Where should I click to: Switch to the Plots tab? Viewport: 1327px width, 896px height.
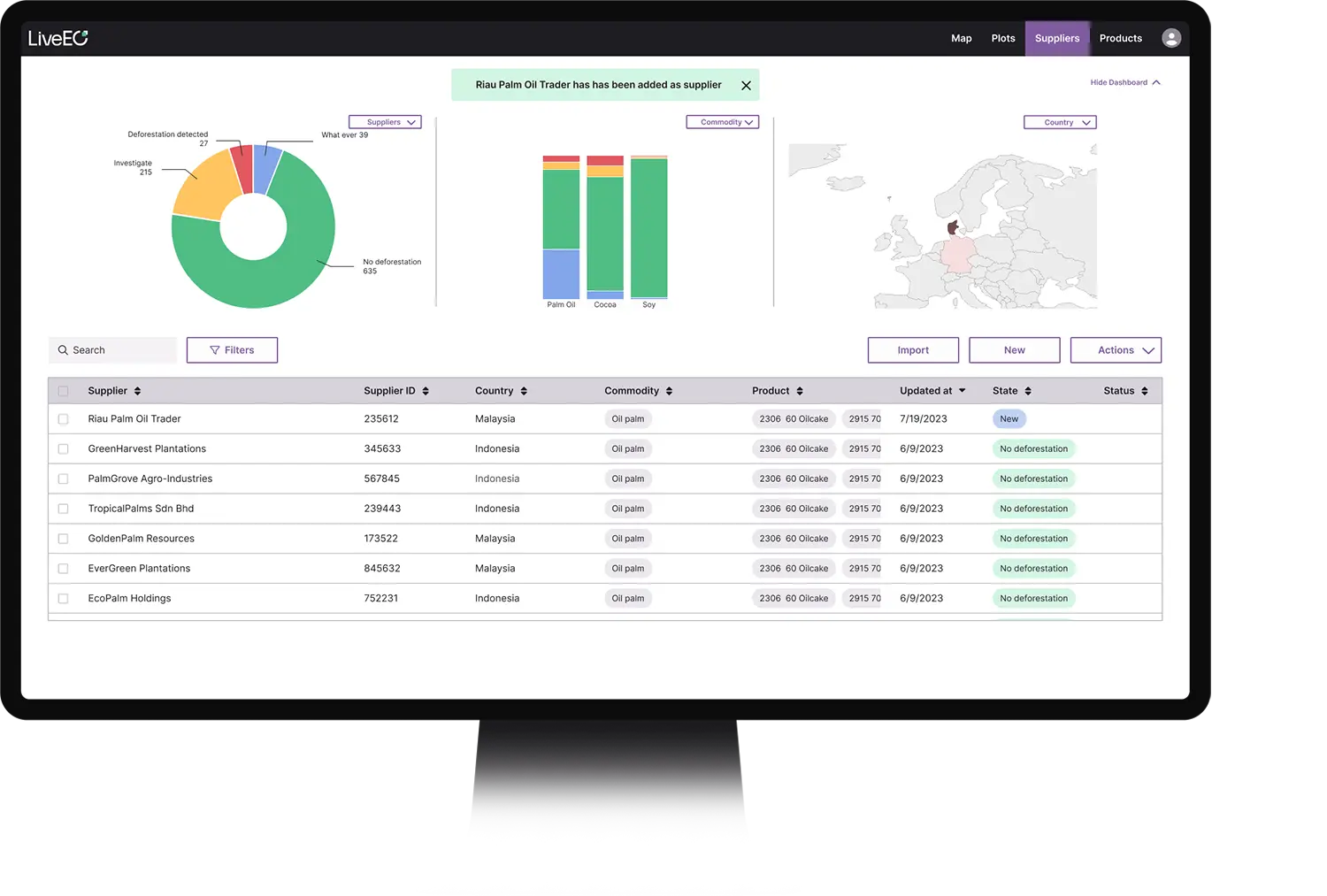[1003, 38]
